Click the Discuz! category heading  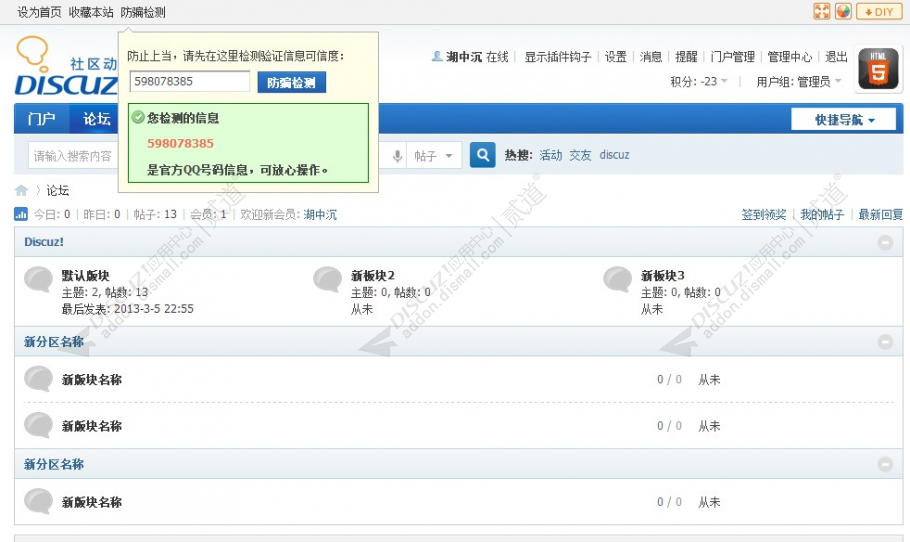pos(44,242)
